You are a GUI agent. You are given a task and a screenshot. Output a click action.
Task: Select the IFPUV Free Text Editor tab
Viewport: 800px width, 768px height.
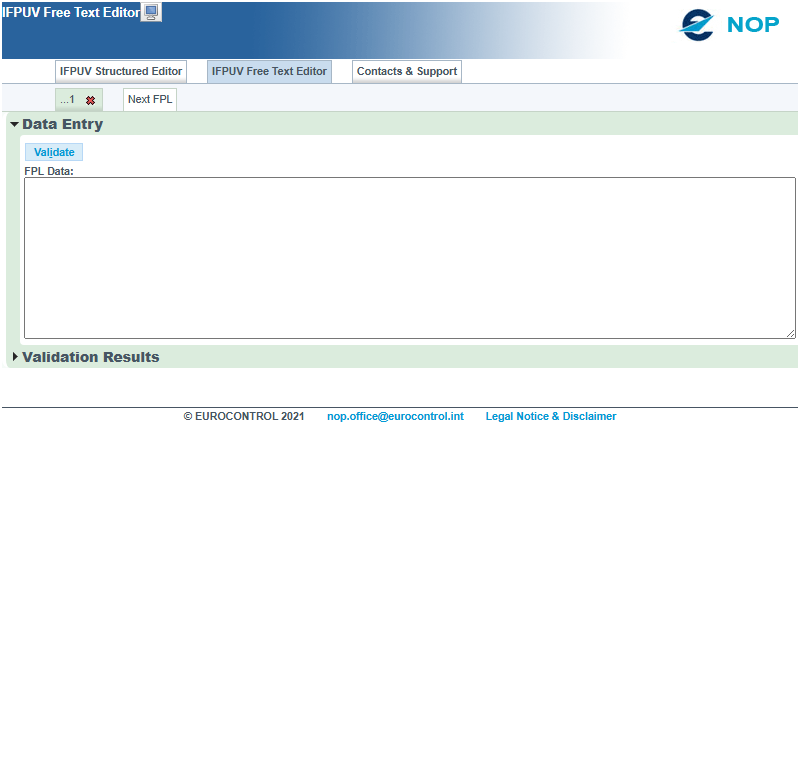click(269, 71)
